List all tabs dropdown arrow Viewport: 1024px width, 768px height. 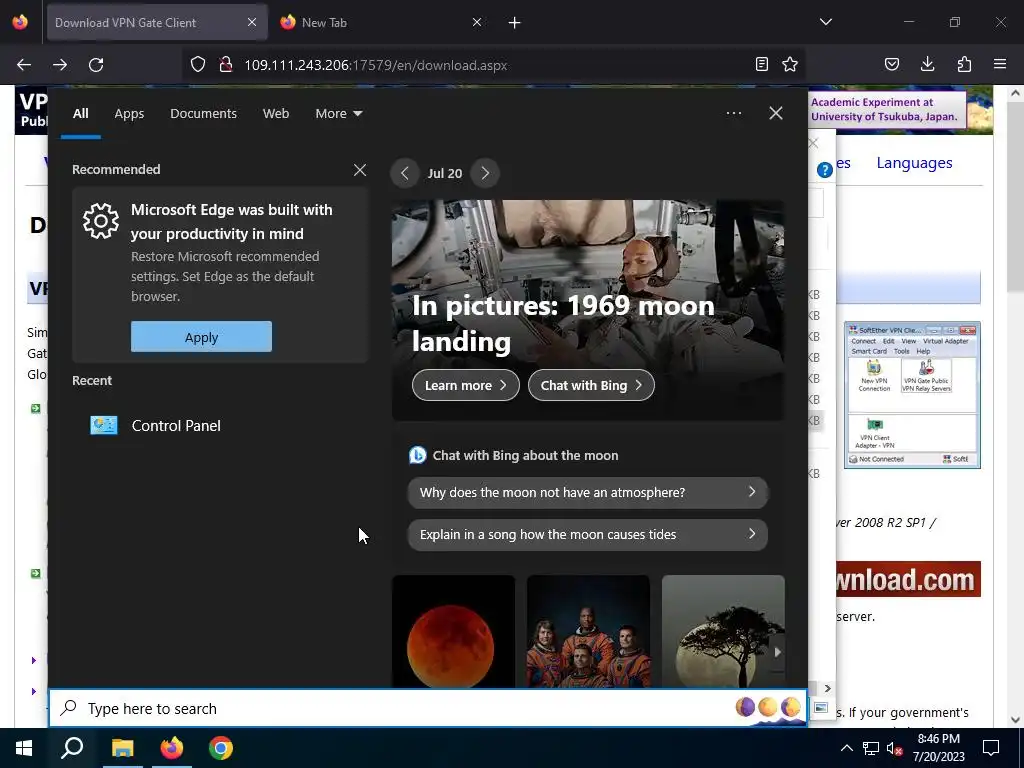coord(825,22)
